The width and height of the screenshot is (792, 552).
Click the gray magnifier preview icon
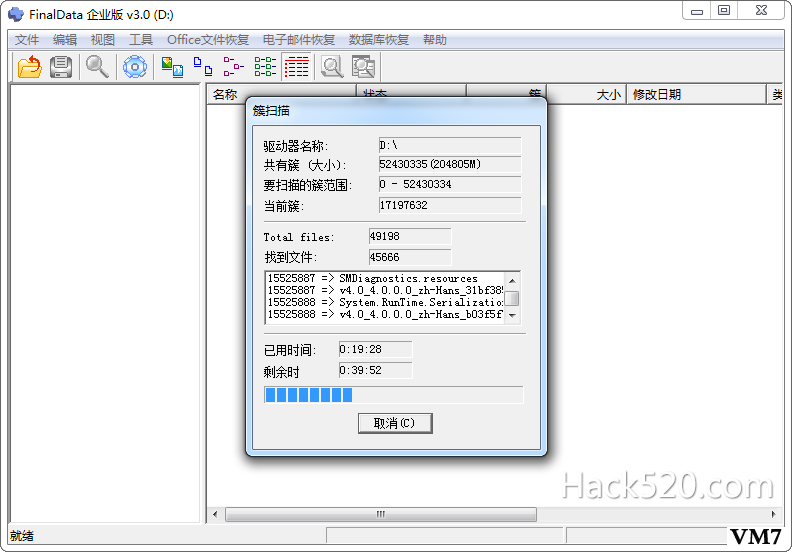click(x=332, y=67)
